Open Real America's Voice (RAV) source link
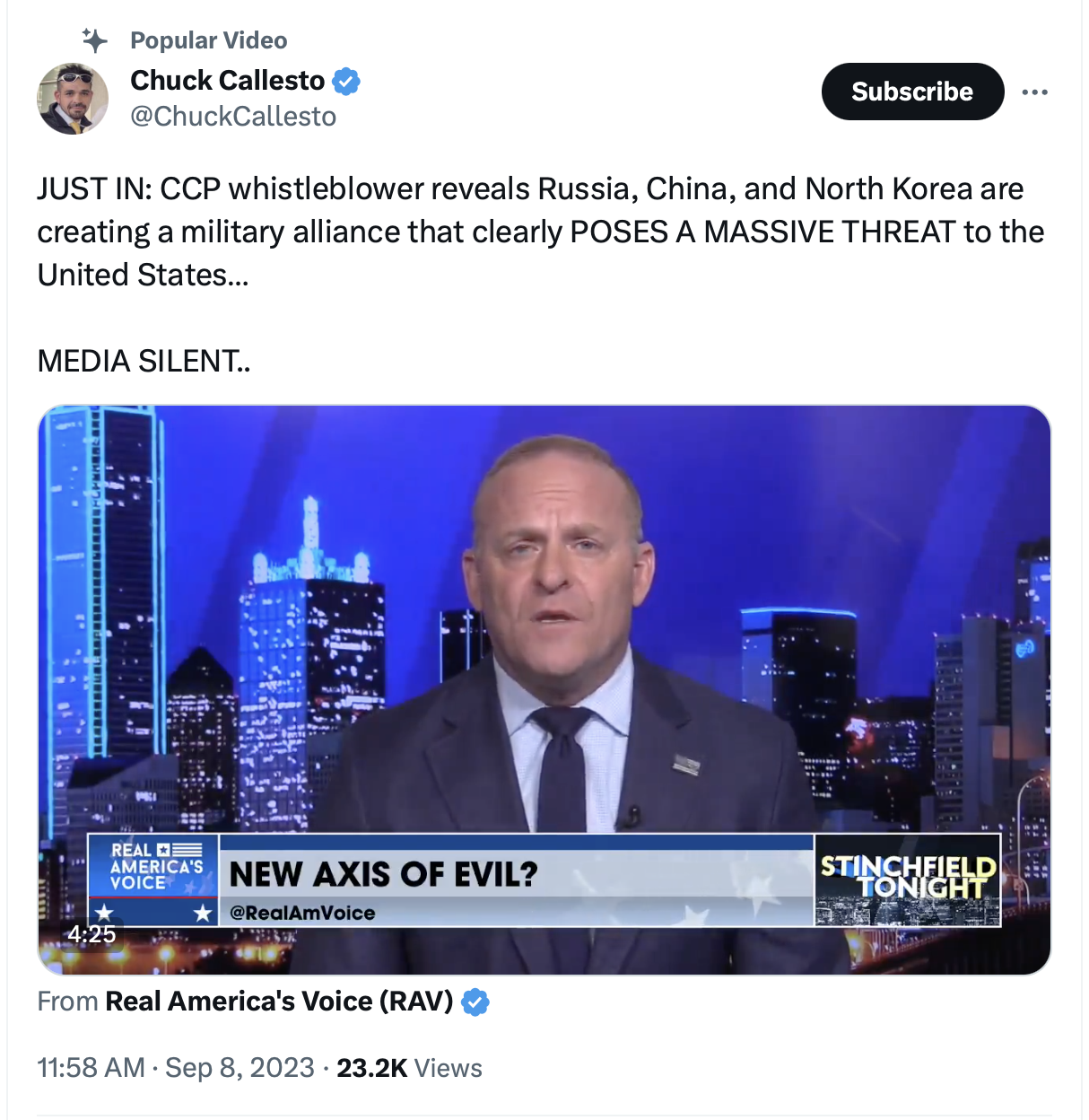This screenshot has width=1089, height=1120. point(279,1002)
